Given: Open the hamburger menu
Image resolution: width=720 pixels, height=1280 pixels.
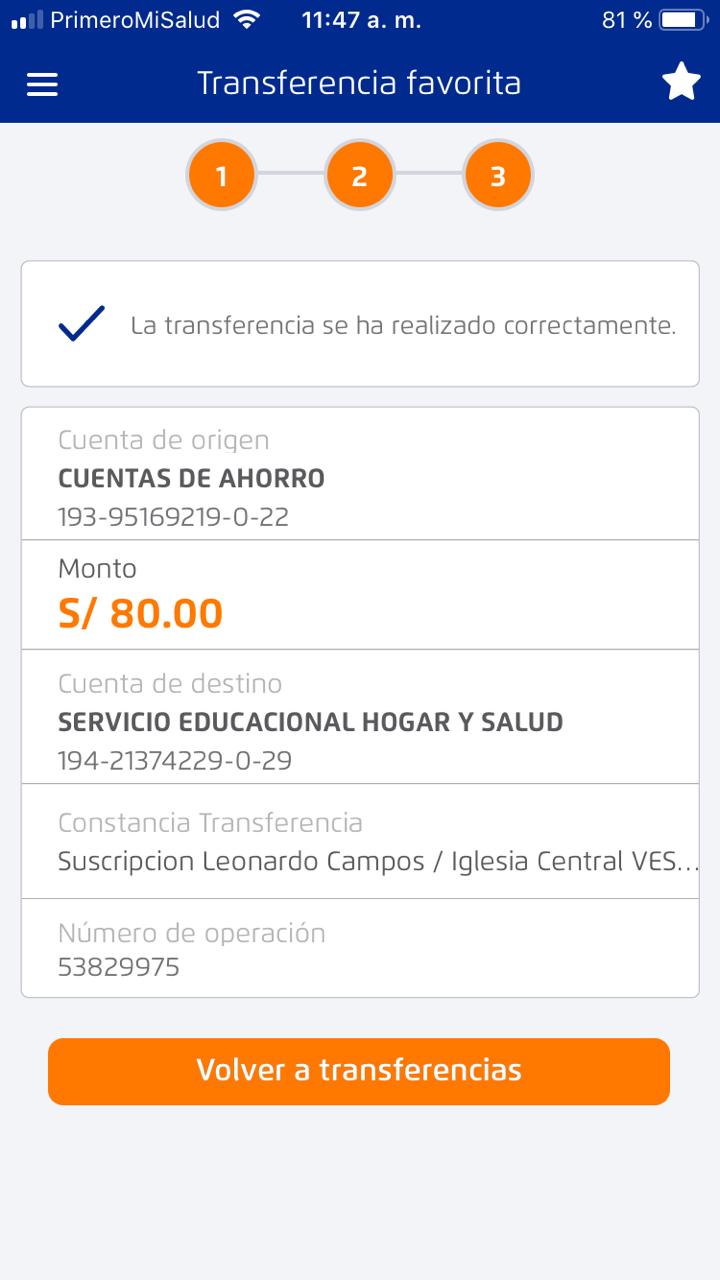Looking at the screenshot, I should [42, 84].
